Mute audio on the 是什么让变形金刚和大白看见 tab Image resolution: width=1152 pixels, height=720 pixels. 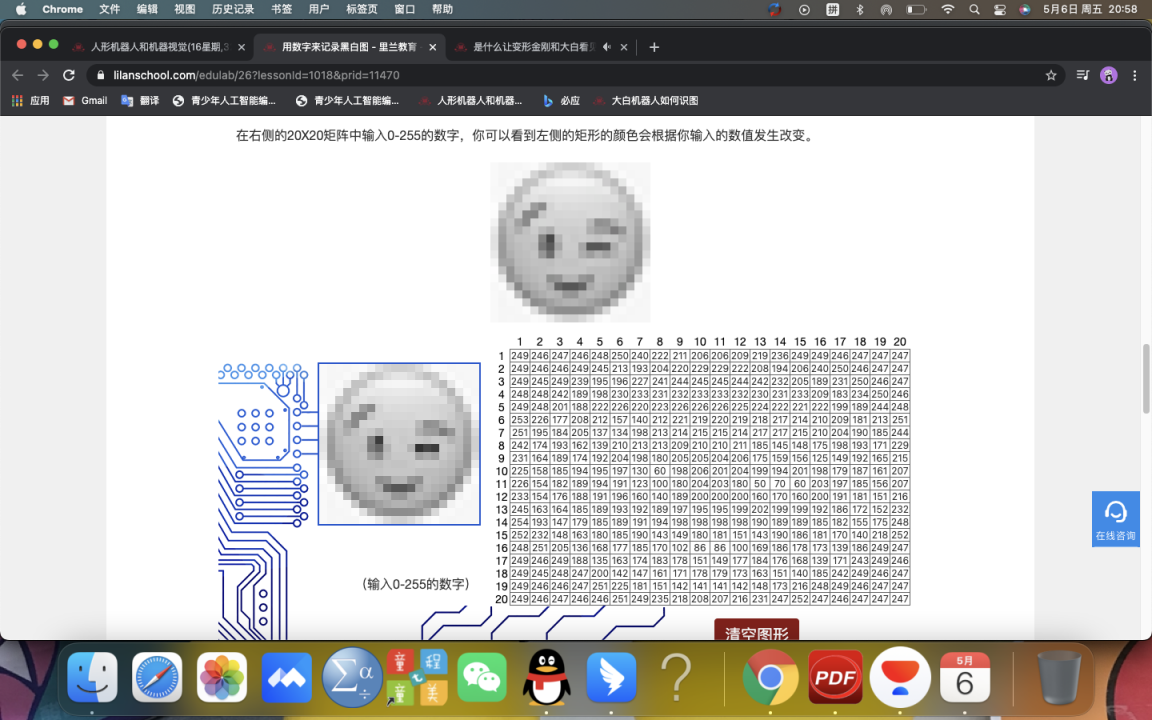tap(607, 47)
